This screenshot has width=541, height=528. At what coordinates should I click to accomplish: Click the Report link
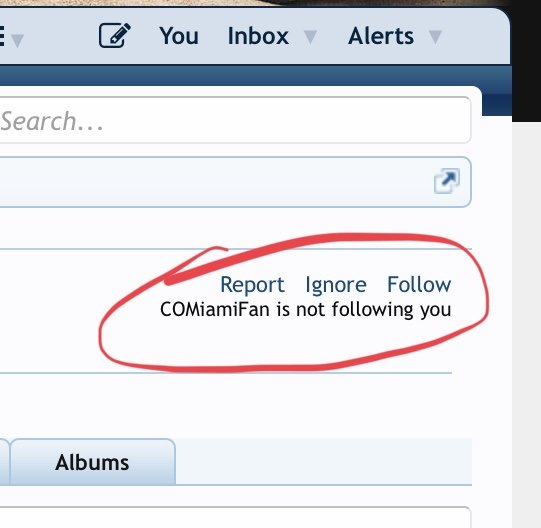(252, 285)
